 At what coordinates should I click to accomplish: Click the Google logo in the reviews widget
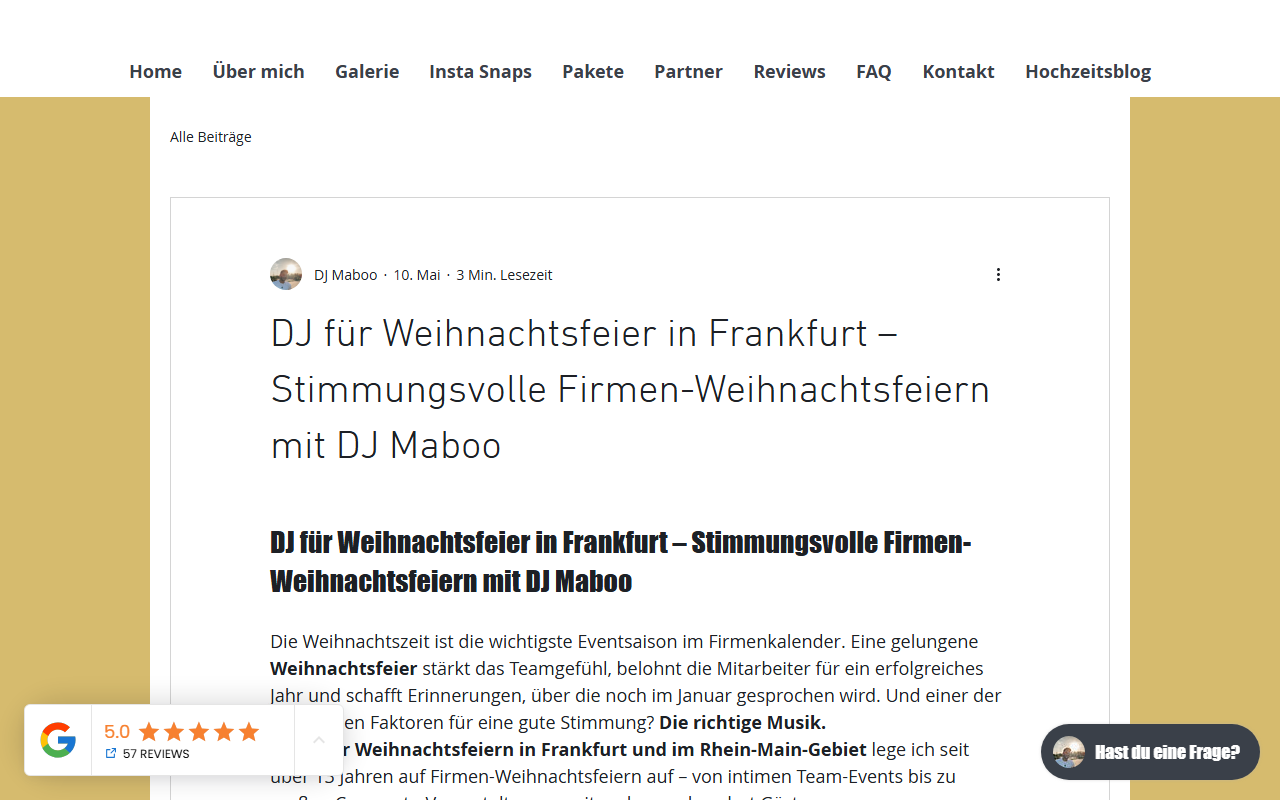(58, 740)
